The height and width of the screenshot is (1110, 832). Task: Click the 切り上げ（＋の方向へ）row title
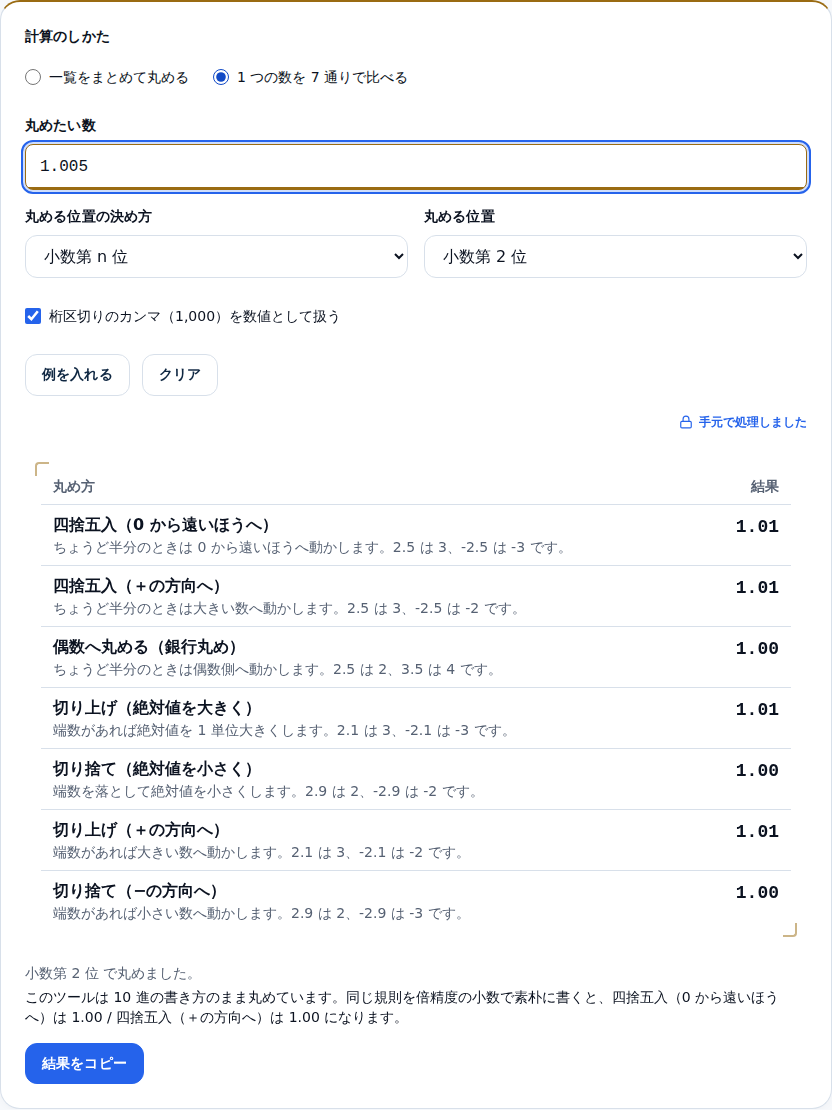137,830
